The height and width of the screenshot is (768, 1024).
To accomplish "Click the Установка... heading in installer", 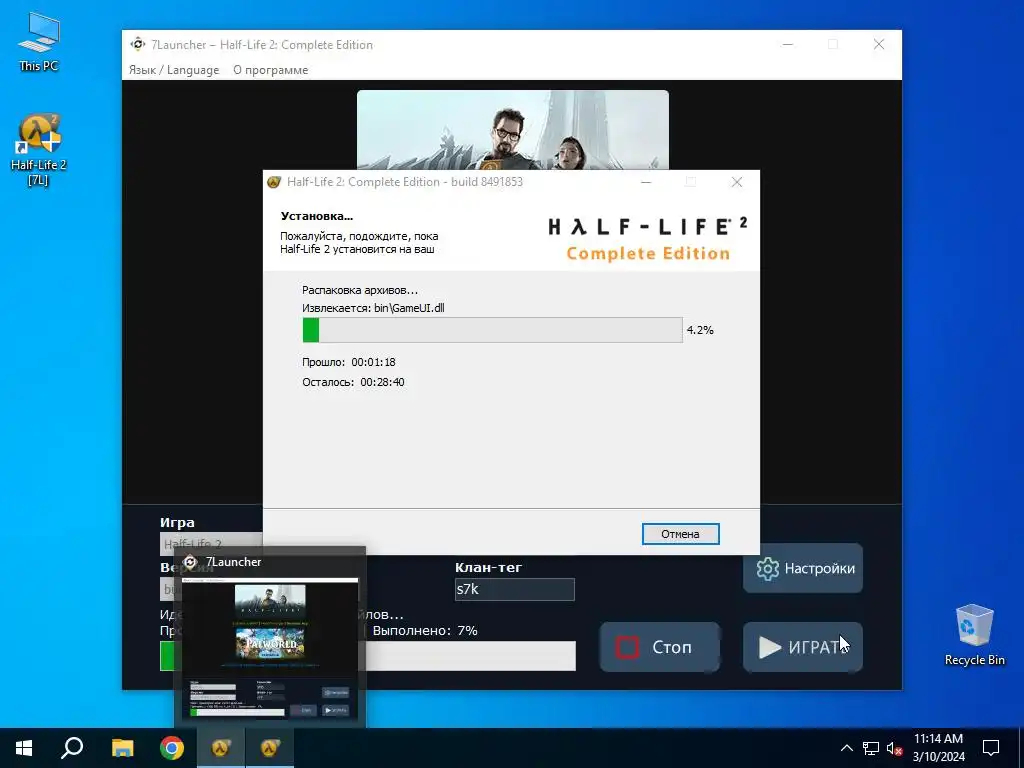I will pos(317,216).
